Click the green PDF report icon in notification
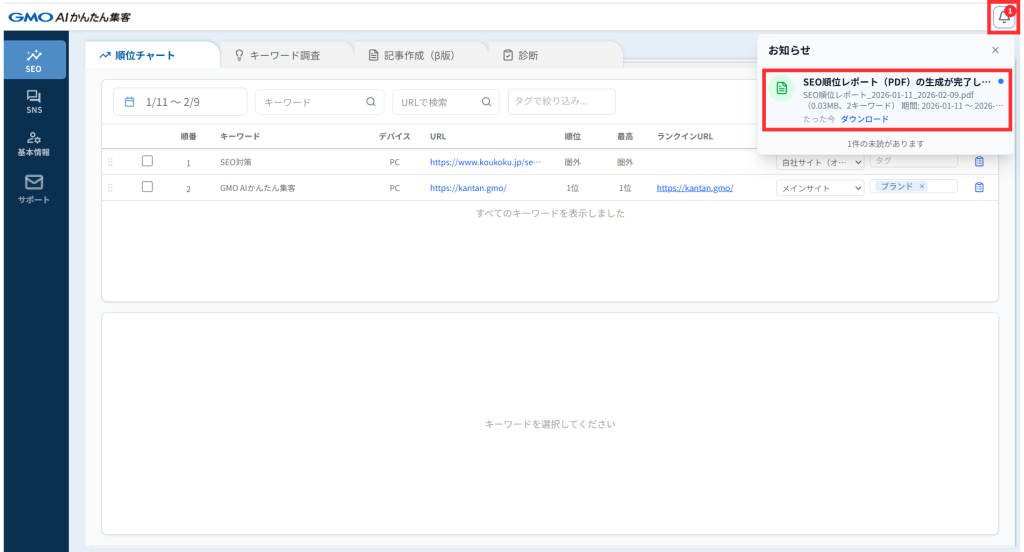The height and width of the screenshot is (552, 1024). pyautogui.click(x=784, y=89)
